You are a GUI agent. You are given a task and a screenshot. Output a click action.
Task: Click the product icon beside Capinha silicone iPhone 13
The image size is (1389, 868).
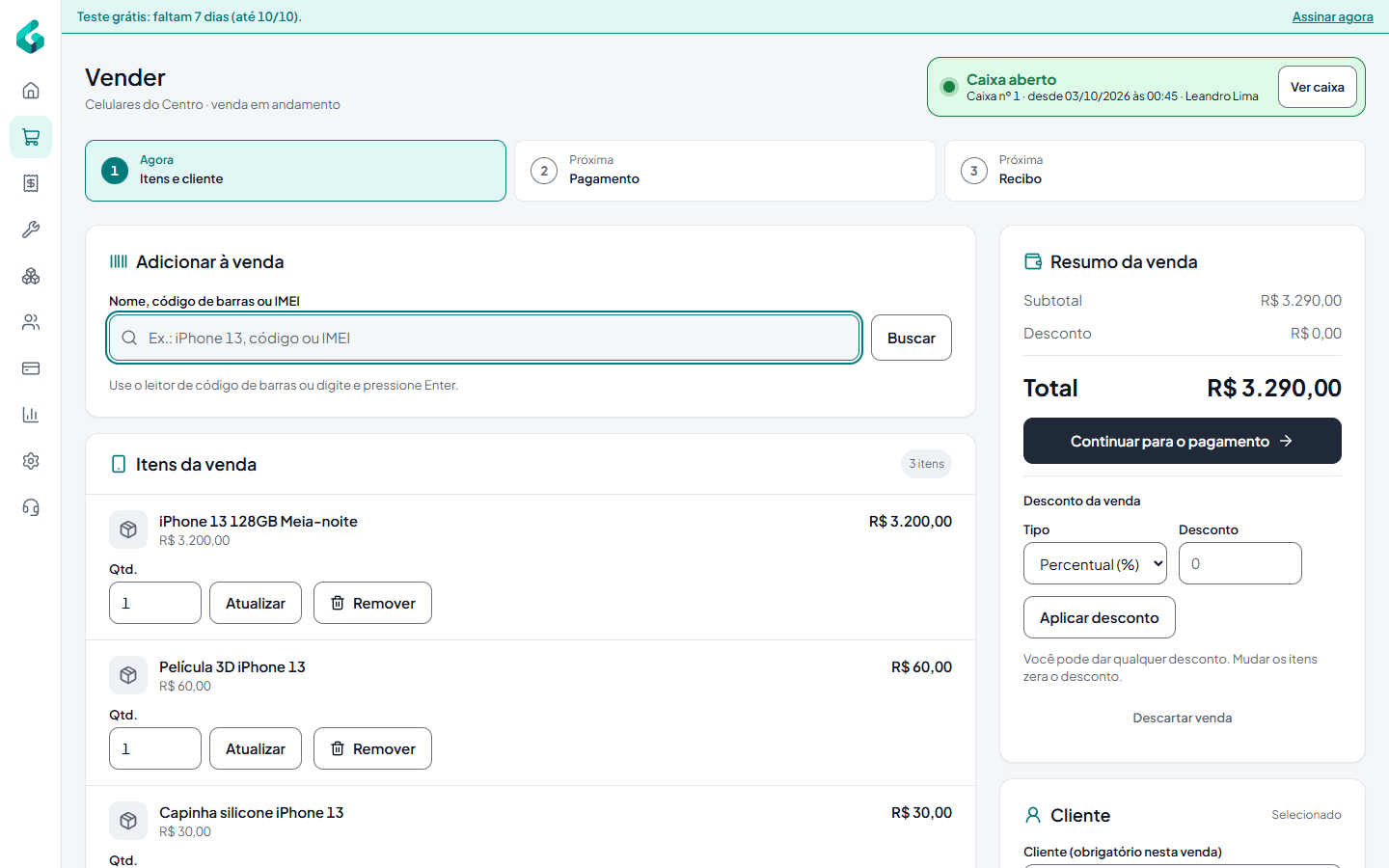(x=128, y=821)
